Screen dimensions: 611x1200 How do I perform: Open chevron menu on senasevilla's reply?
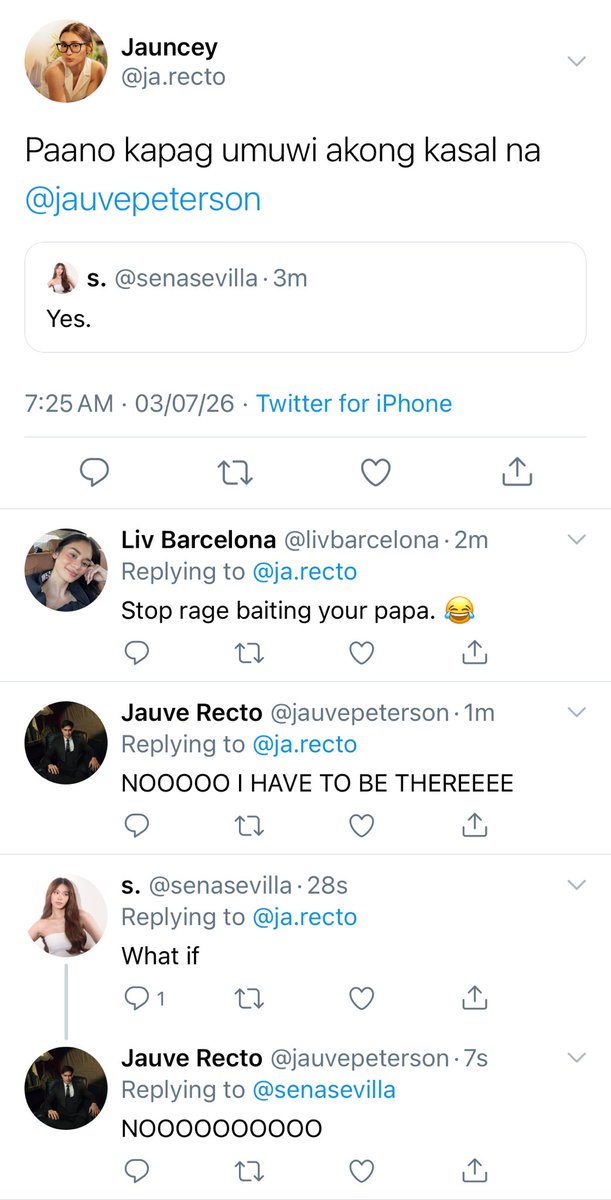point(576,885)
